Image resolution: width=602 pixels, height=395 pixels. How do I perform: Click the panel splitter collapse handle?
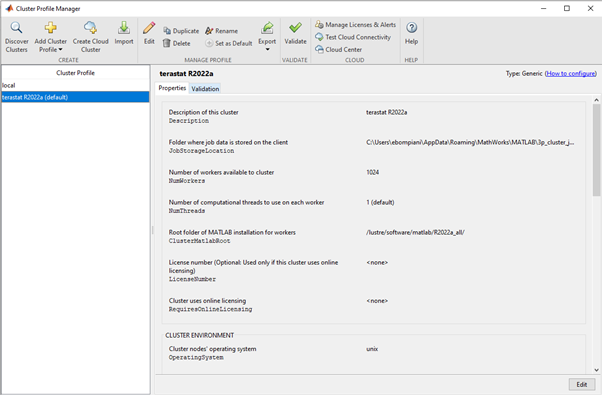(x=152, y=230)
